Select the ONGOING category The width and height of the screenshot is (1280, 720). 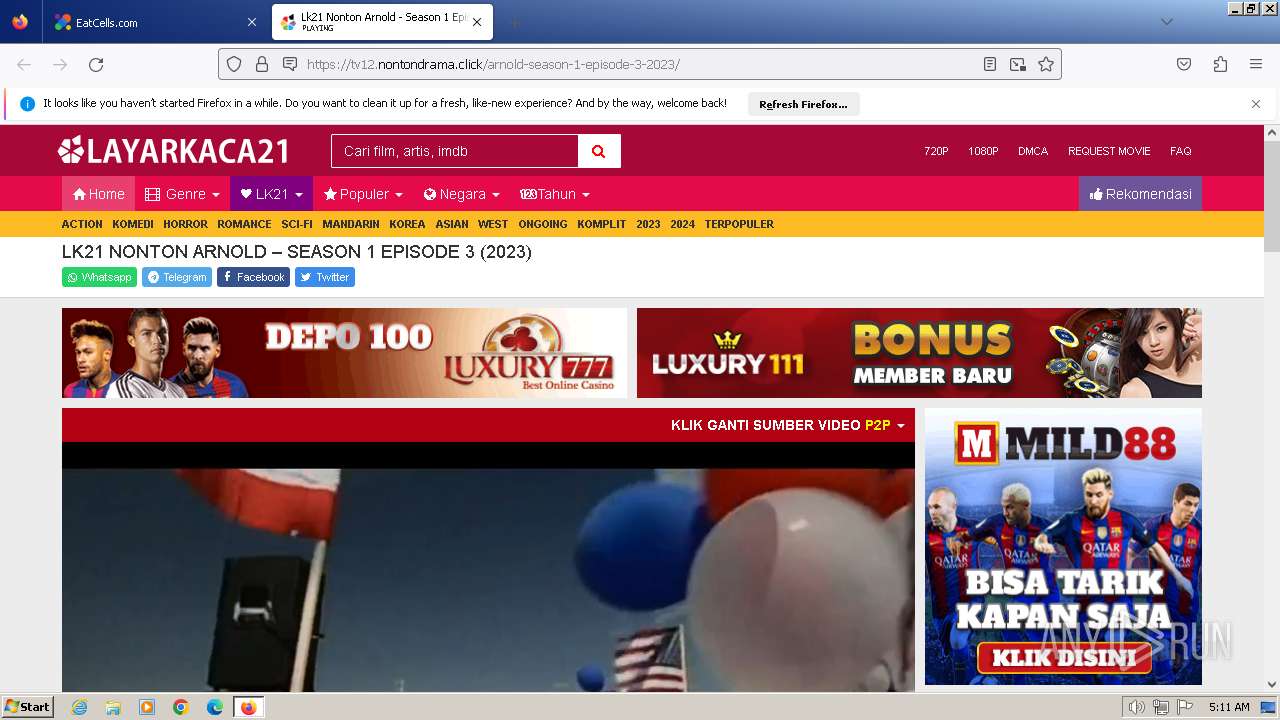[x=543, y=224]
